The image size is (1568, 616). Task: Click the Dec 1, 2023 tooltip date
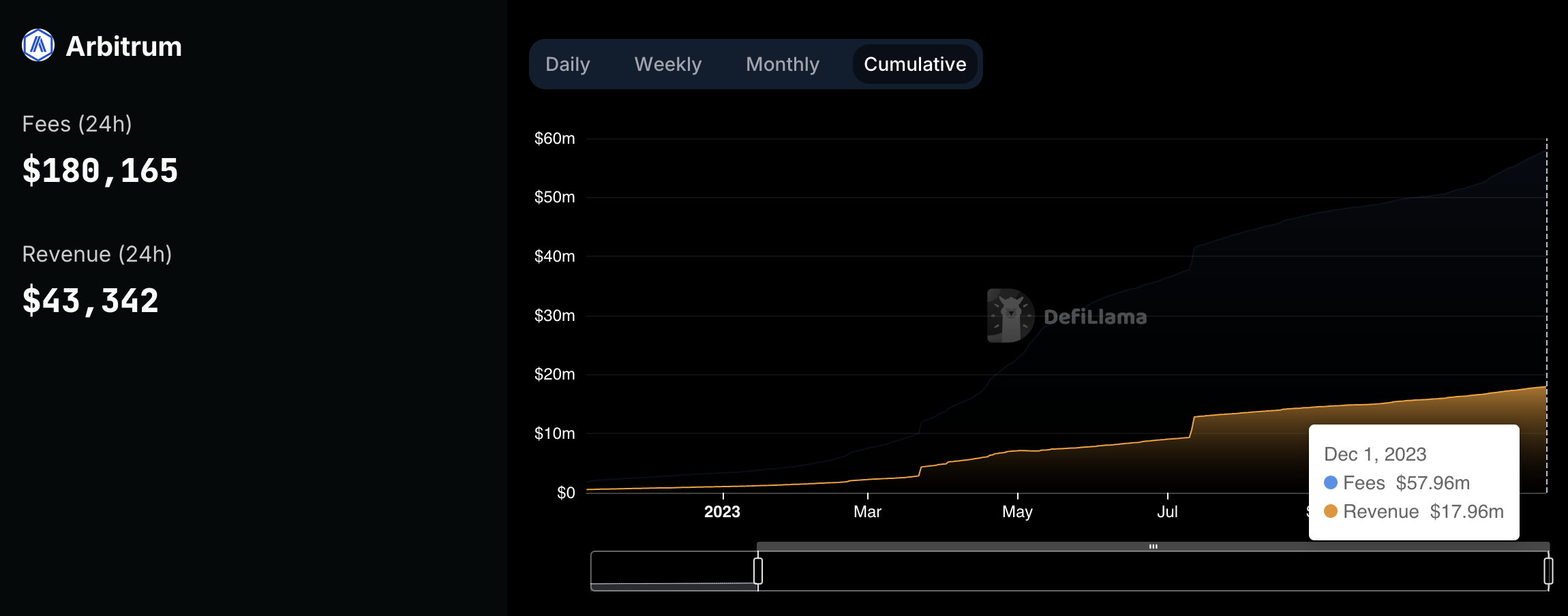(1375, 454)
